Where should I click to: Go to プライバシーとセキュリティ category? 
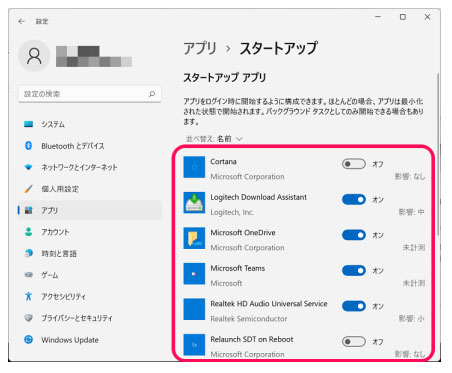point(90,318)
